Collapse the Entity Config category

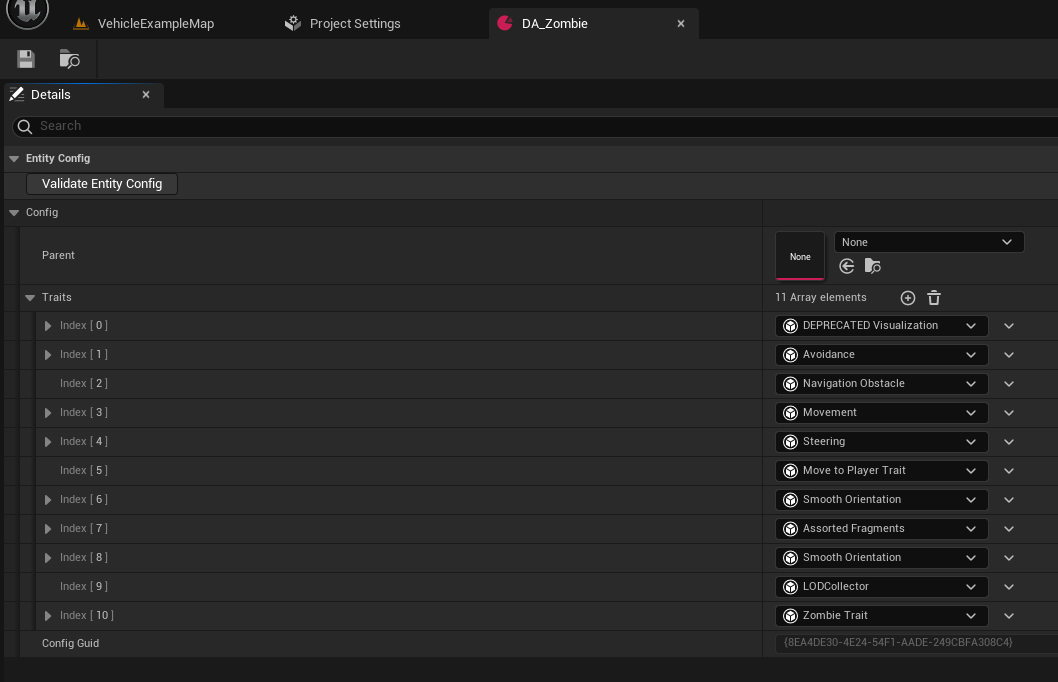coord(14,159)
